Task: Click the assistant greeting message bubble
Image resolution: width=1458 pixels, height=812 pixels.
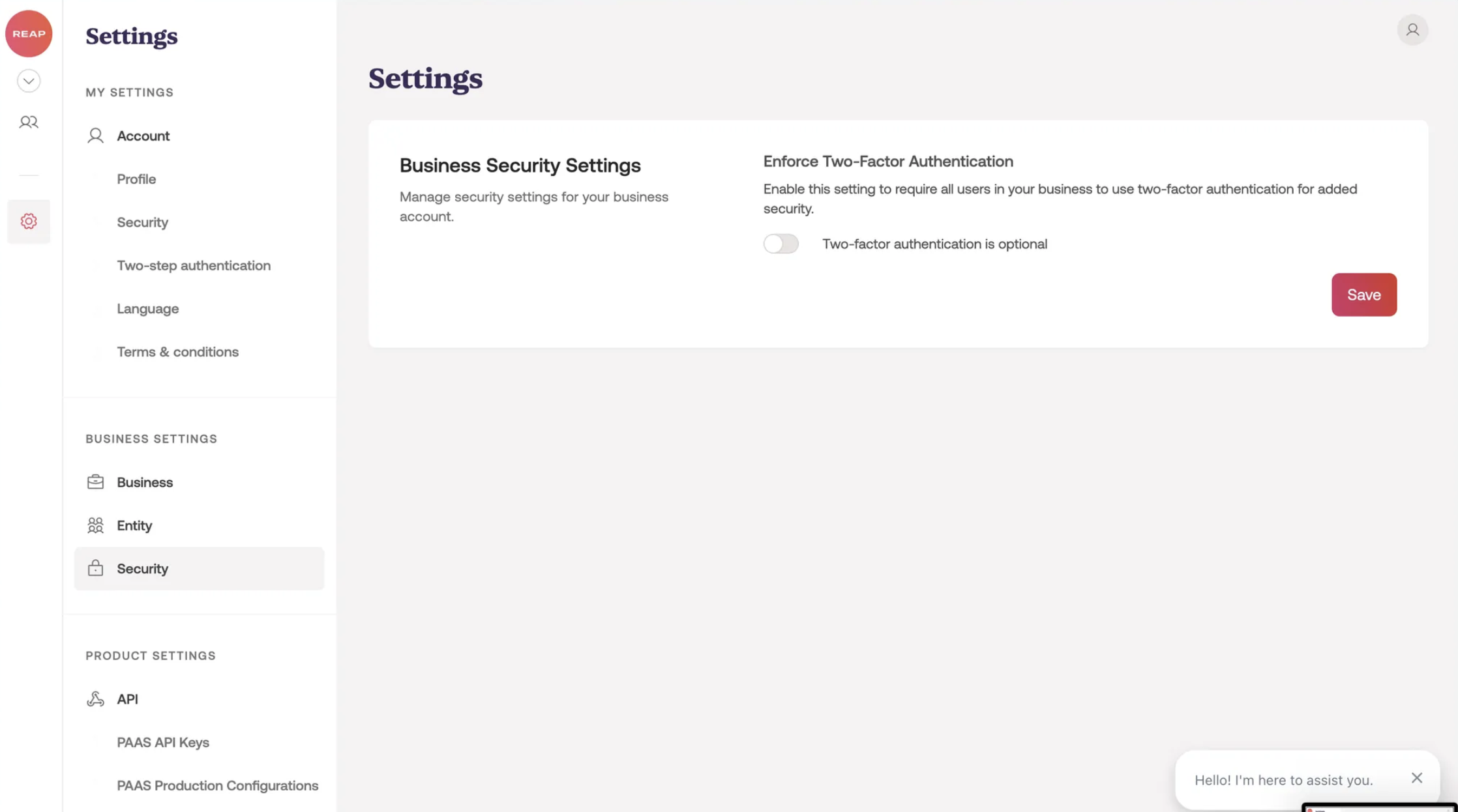Action: coord(1283,780)
